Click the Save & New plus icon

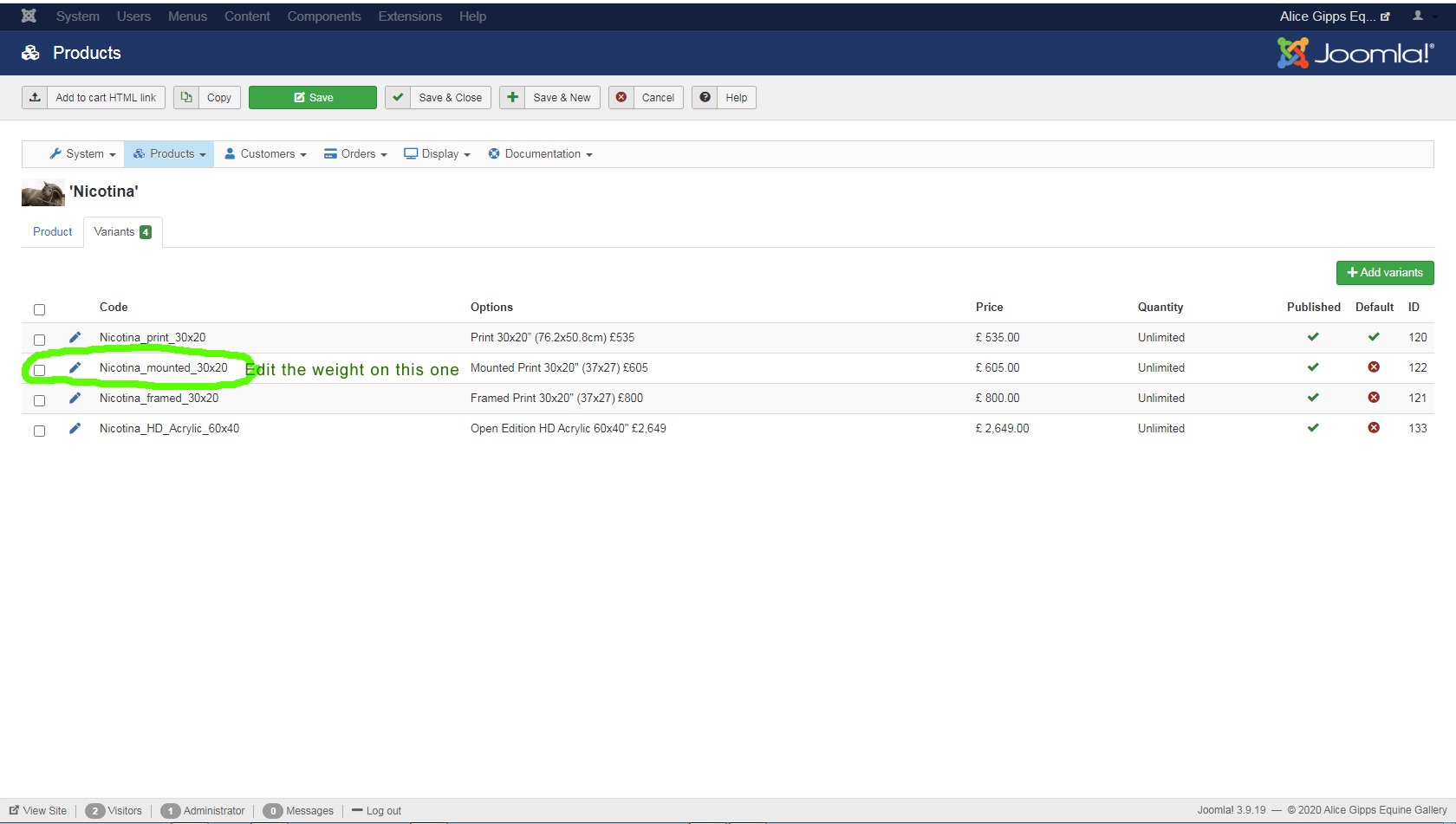tap(512, 97)
